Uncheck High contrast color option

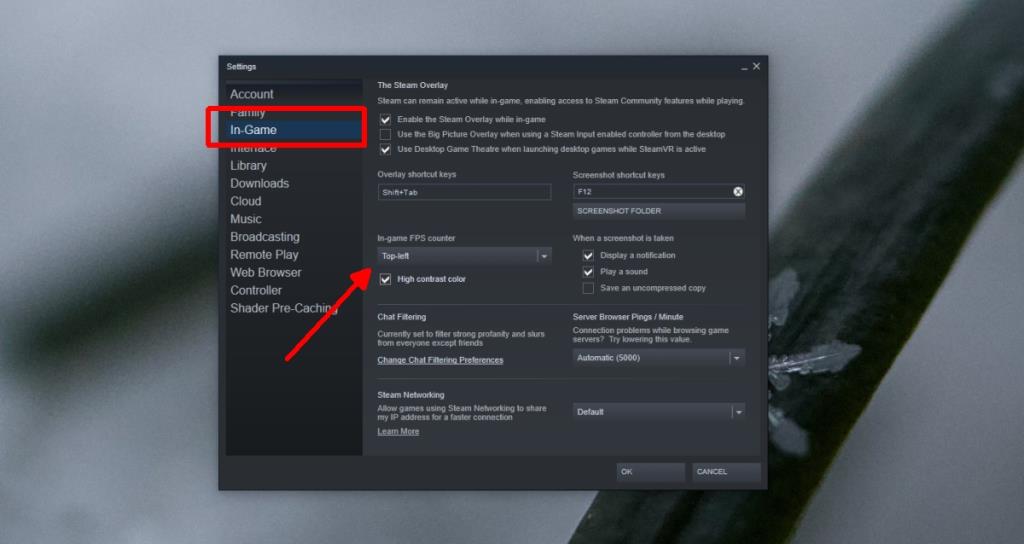pos(385,280)
